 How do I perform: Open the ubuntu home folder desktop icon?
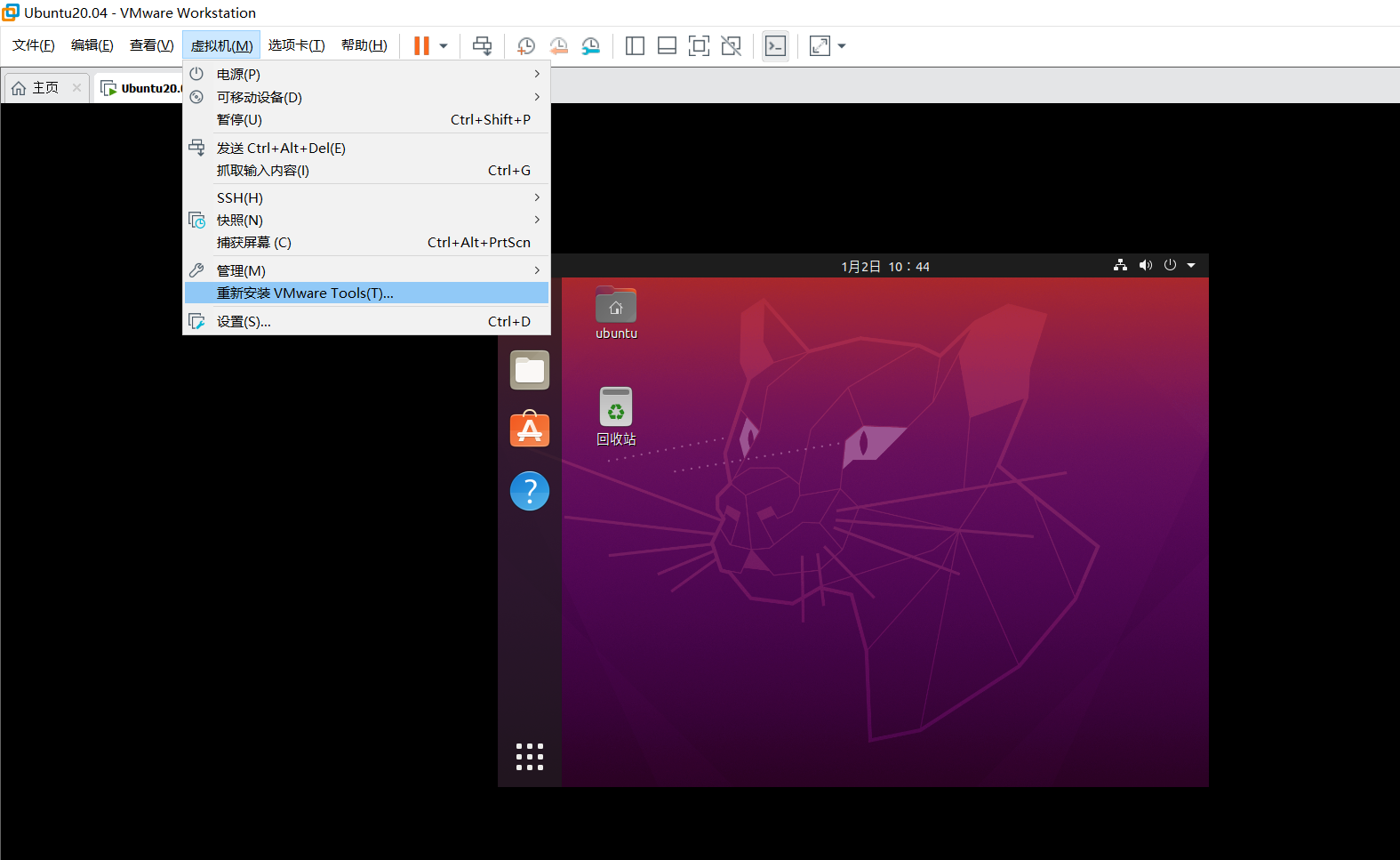616,313
